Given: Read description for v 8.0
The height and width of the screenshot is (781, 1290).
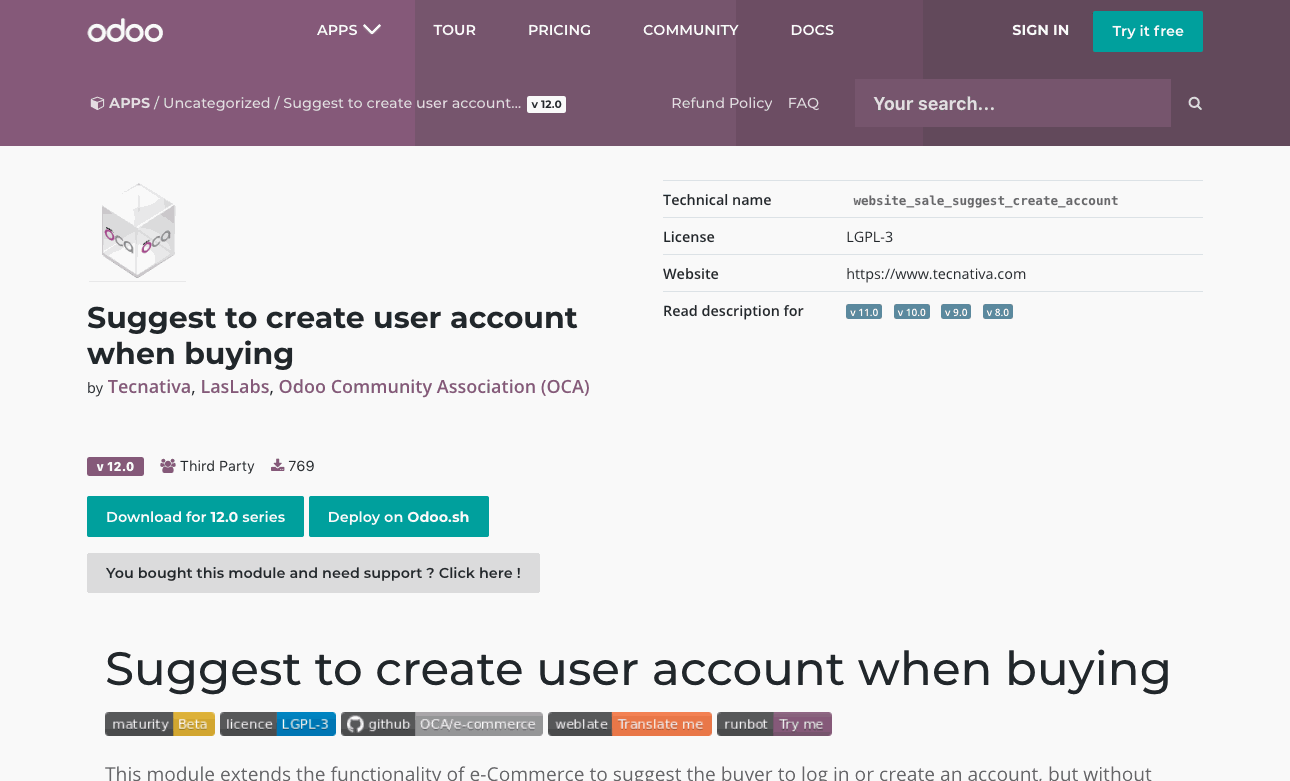Looking at the screenshot, I should coord(998,312).
